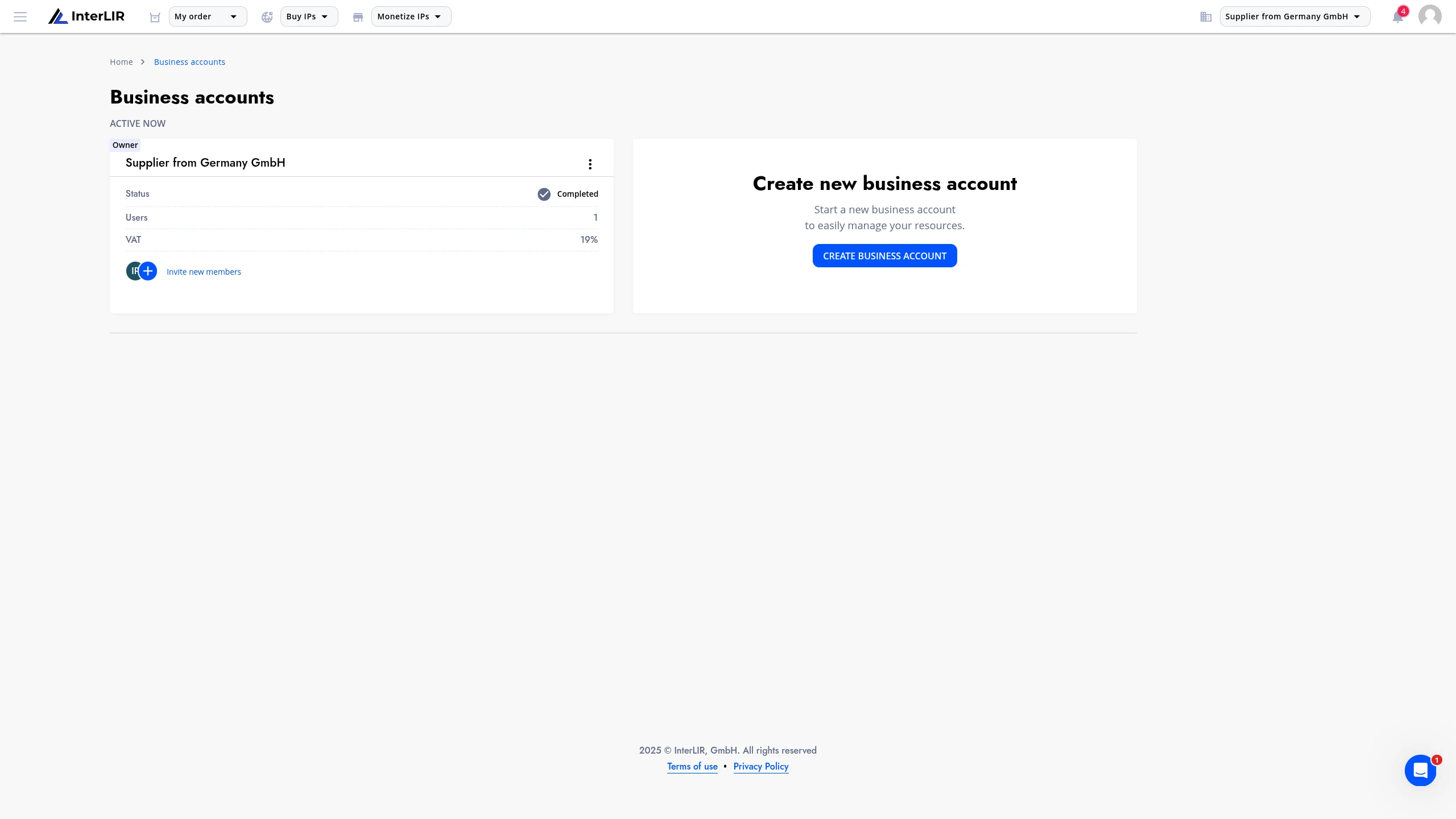
Task: Click the blue plus add-member icon
Action: (x=148, y=271)
